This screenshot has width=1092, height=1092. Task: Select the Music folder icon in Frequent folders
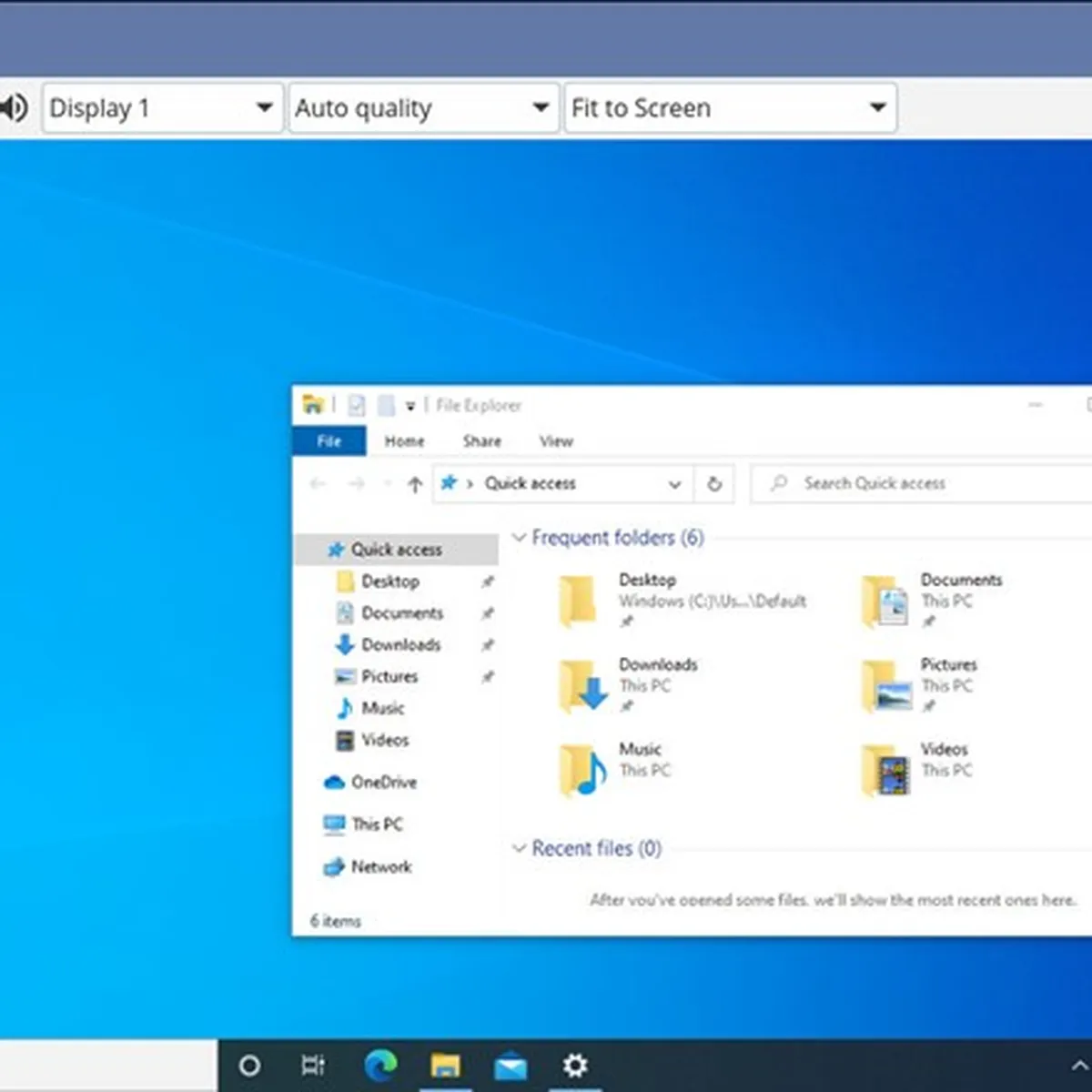[x=582, y=770]
